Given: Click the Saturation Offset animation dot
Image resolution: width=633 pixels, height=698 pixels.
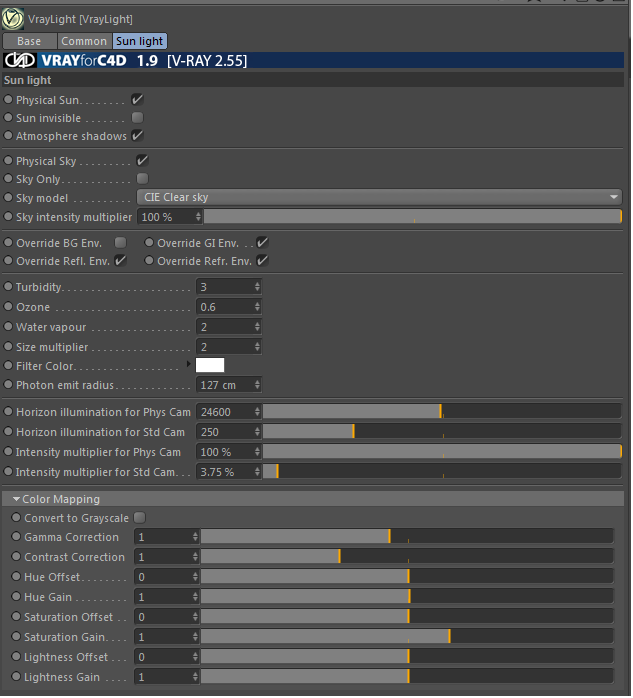Looking at the screenshot, I should pyautogui.click(x=16, y=616).
